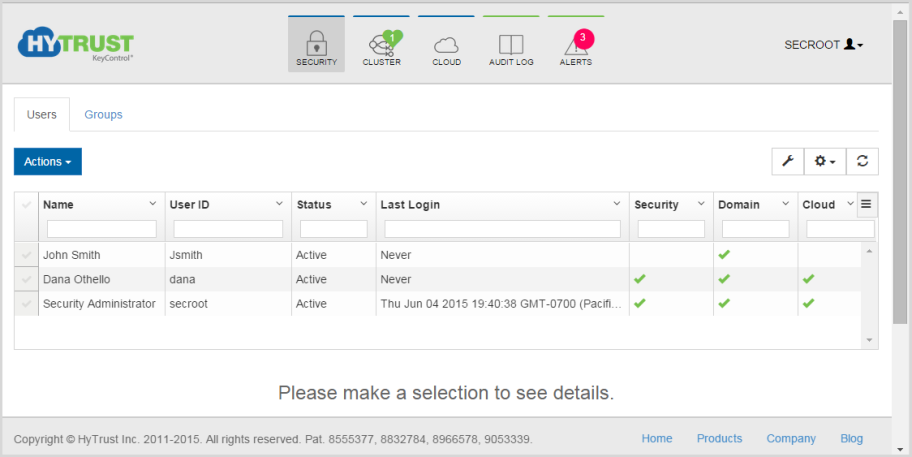Click the wrench tool button
The height and width of the screenshot is (457, 912).
coord(787,161)
